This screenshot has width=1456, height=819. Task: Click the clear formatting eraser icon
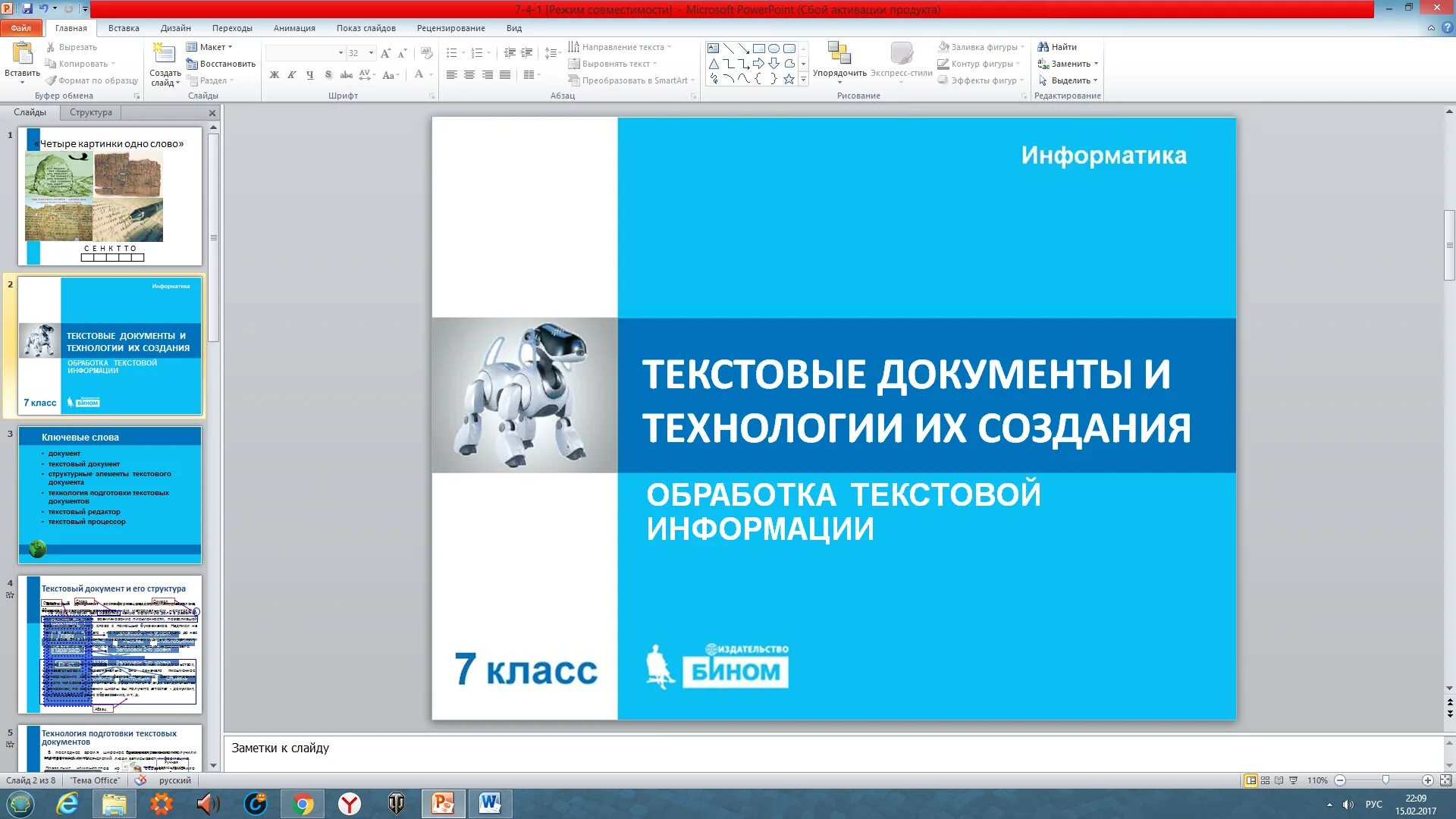pos(427,53)
